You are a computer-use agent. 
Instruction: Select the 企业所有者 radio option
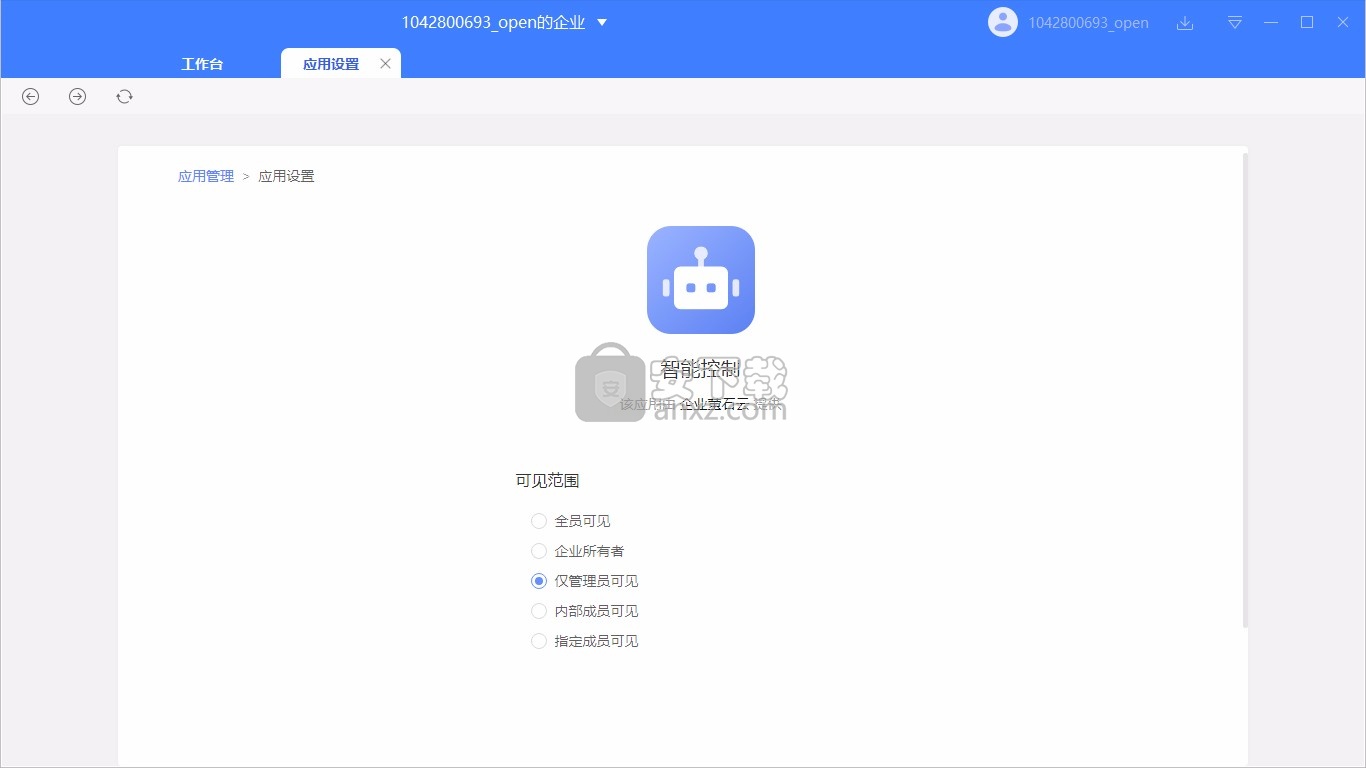click(539, 551)
